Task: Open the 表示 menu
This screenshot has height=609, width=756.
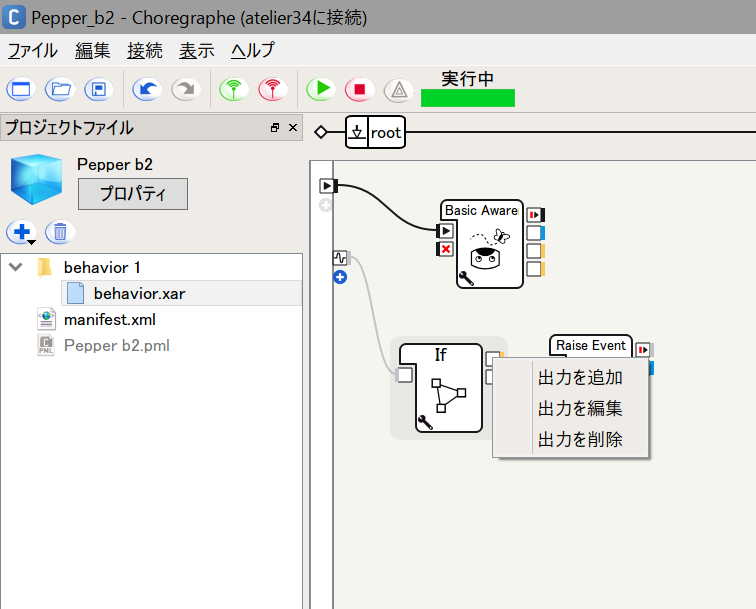Action: pos(197,50)
